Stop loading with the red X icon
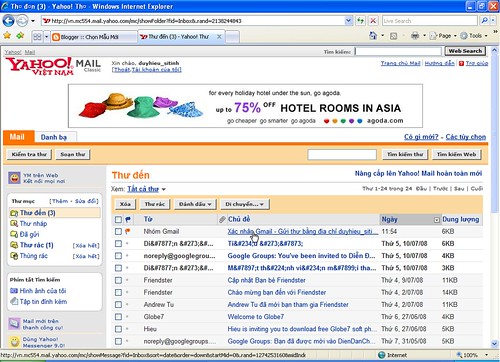The width and height of the screenshot is (500, 362). pos(373,21)
